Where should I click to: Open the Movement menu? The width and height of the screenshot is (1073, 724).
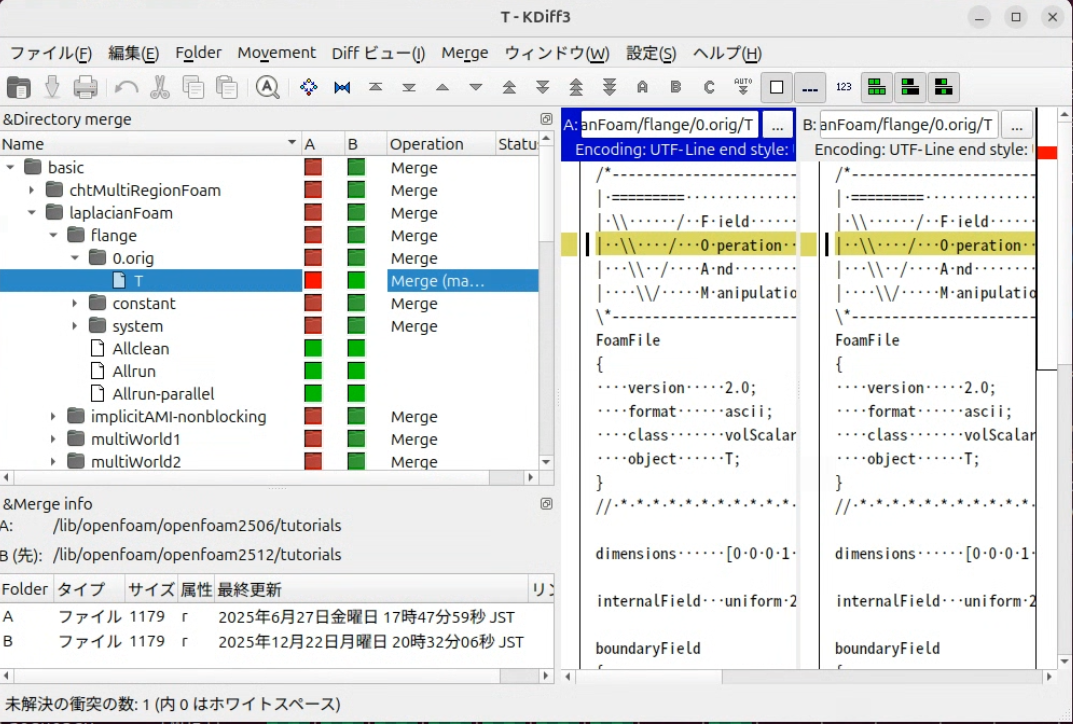(x=276, y=53)
